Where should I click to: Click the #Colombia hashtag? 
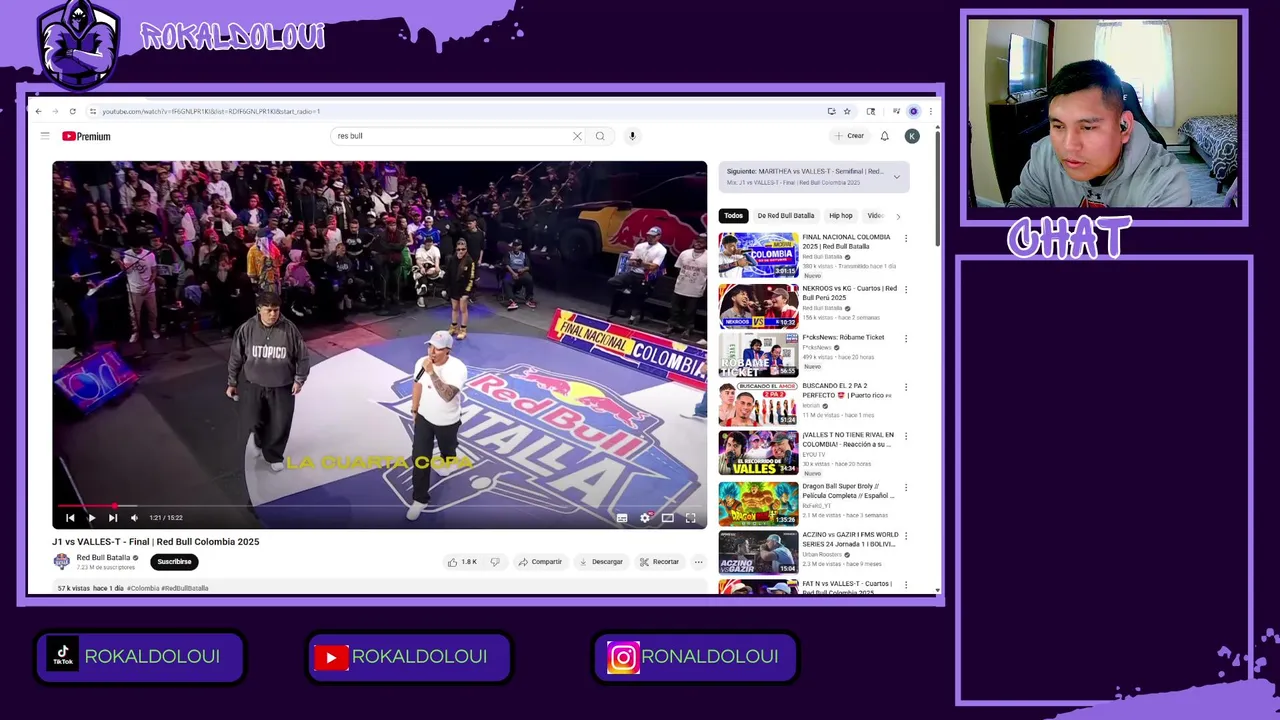[143, 588]
